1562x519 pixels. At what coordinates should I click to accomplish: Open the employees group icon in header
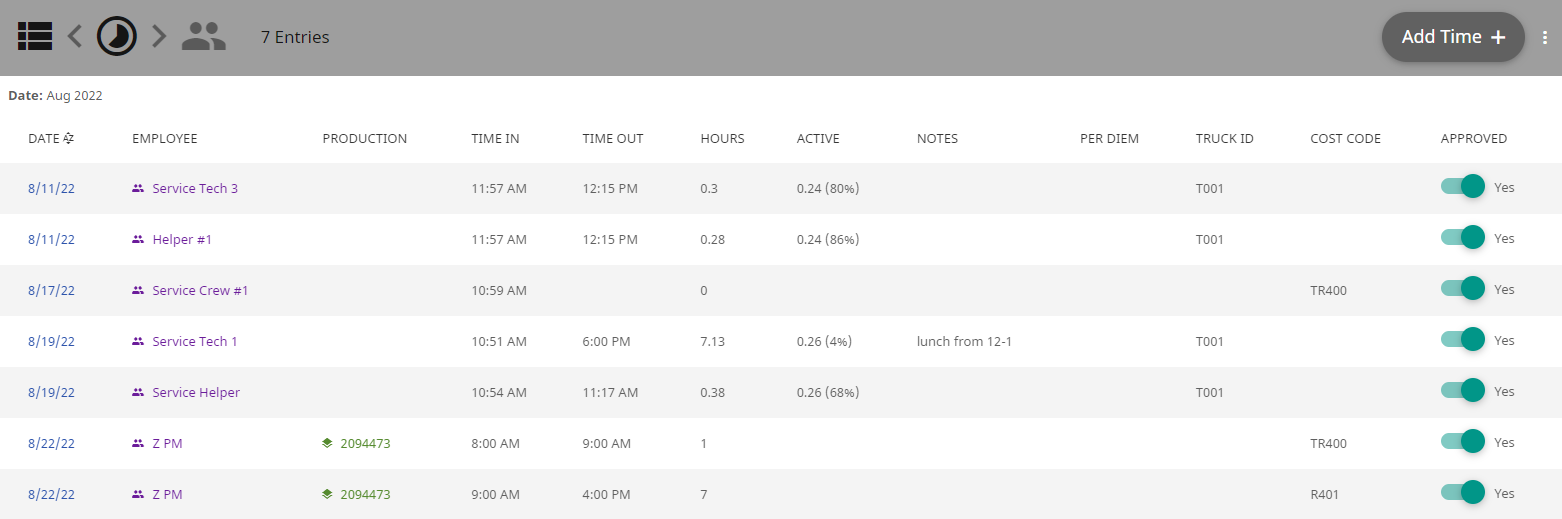(x=204, y=37)
